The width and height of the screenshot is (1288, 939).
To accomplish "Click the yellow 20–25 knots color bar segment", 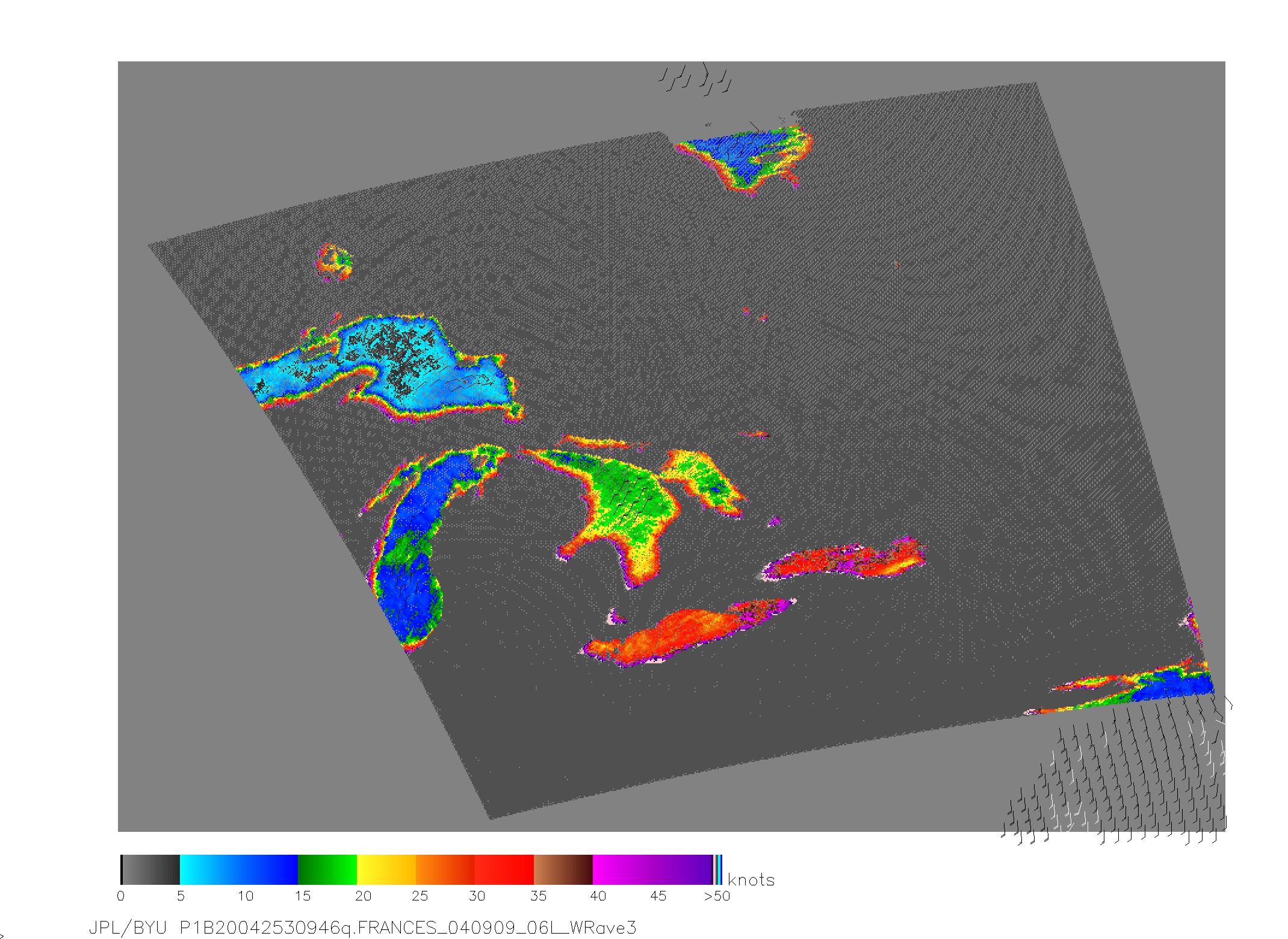I will (x=386, y=870).
